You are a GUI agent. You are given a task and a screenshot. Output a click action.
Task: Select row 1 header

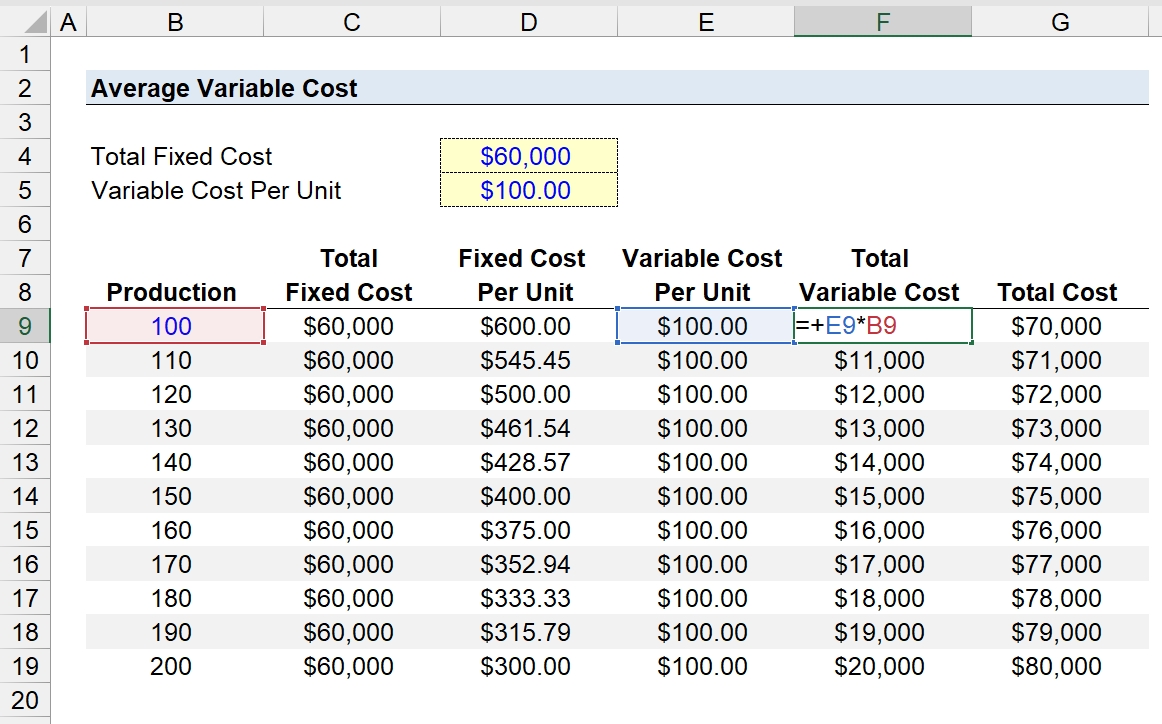point(24,54)
